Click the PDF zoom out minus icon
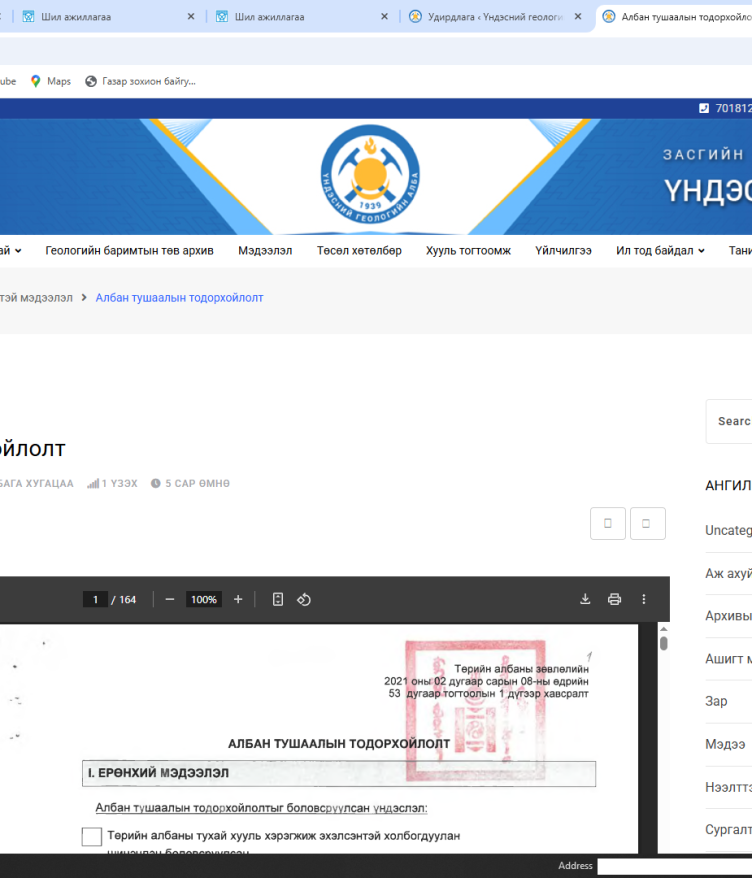The image size is (752, 878). coord(170,599)
